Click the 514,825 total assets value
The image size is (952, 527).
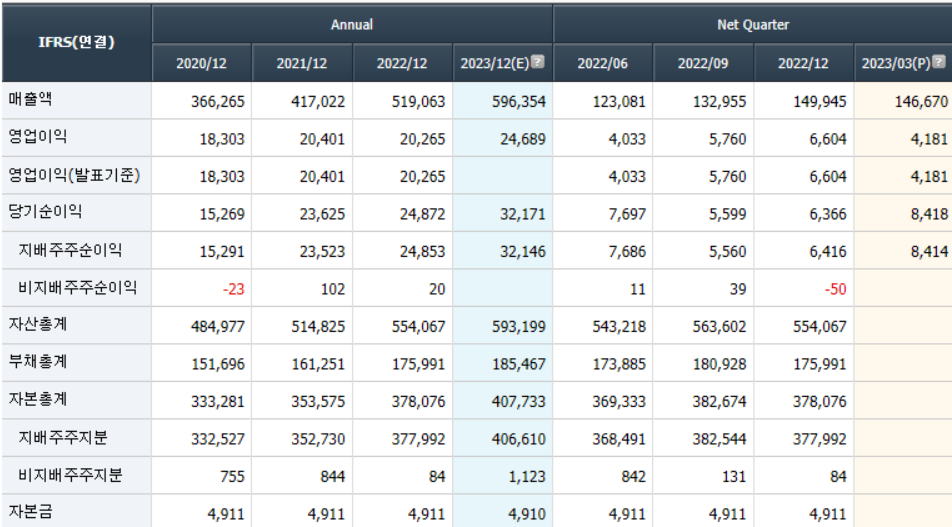(x=318, y=327)
